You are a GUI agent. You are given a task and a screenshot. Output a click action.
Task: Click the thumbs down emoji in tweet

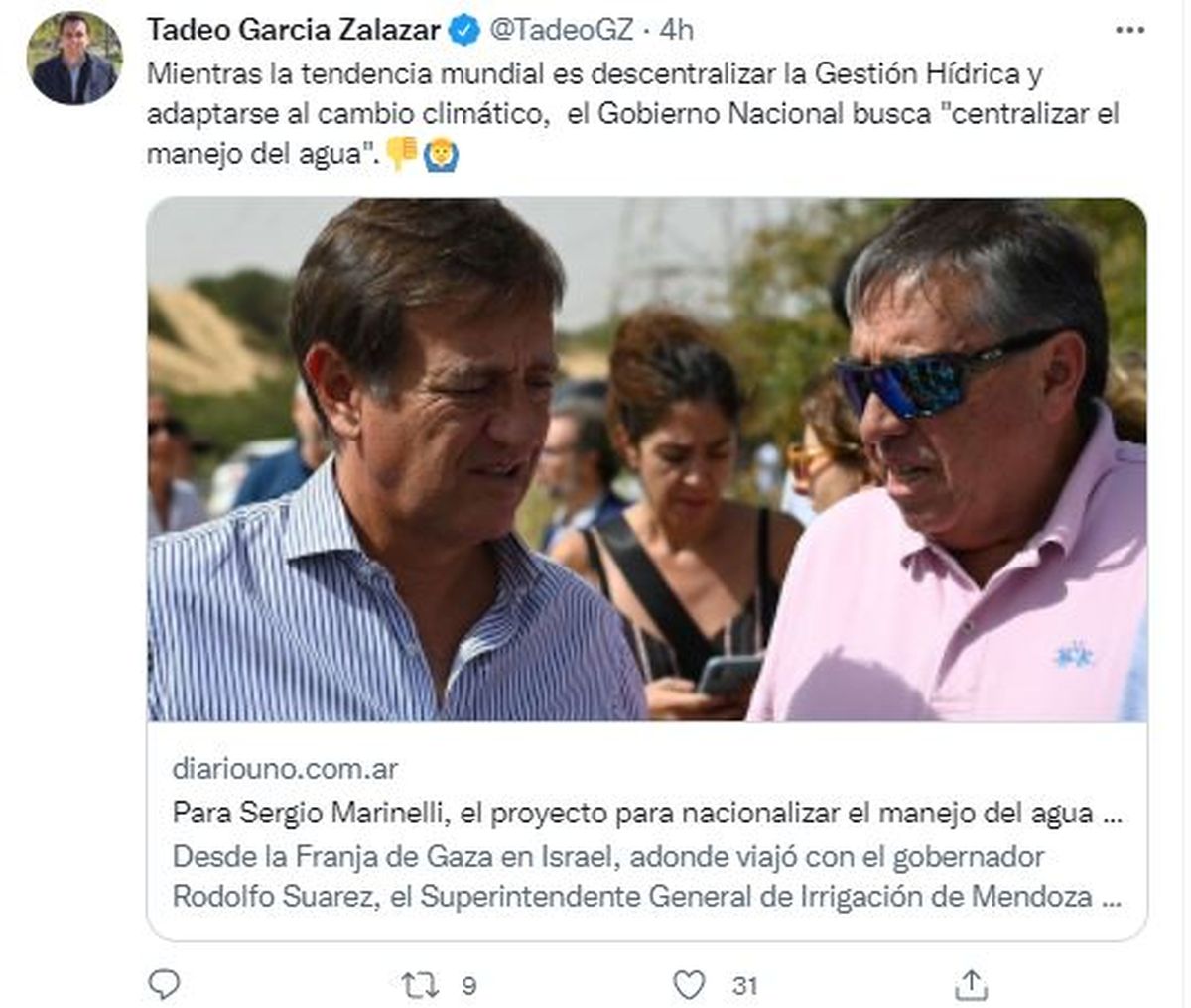point(402,153)
